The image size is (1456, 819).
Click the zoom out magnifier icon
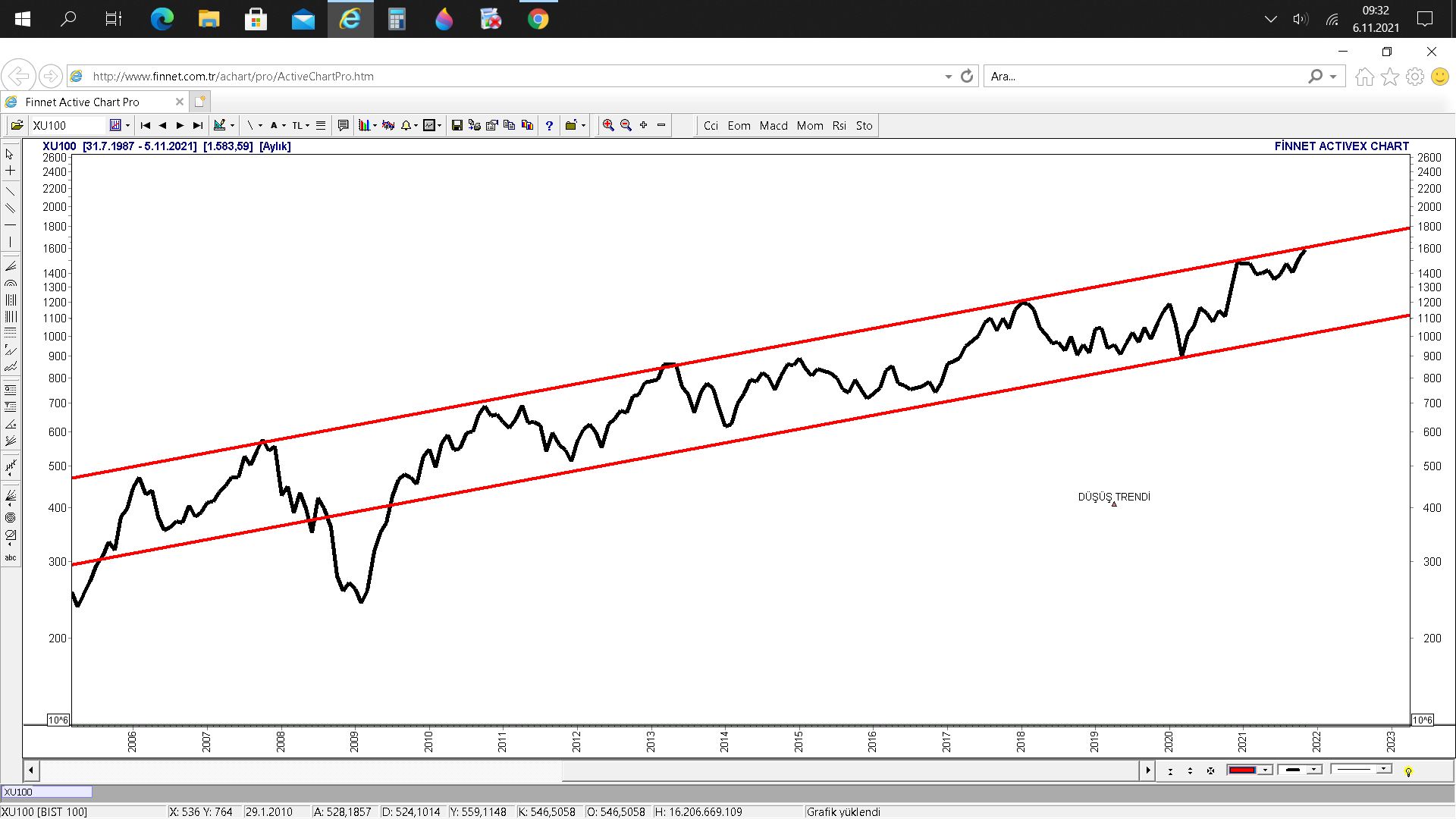coord(626,125)
